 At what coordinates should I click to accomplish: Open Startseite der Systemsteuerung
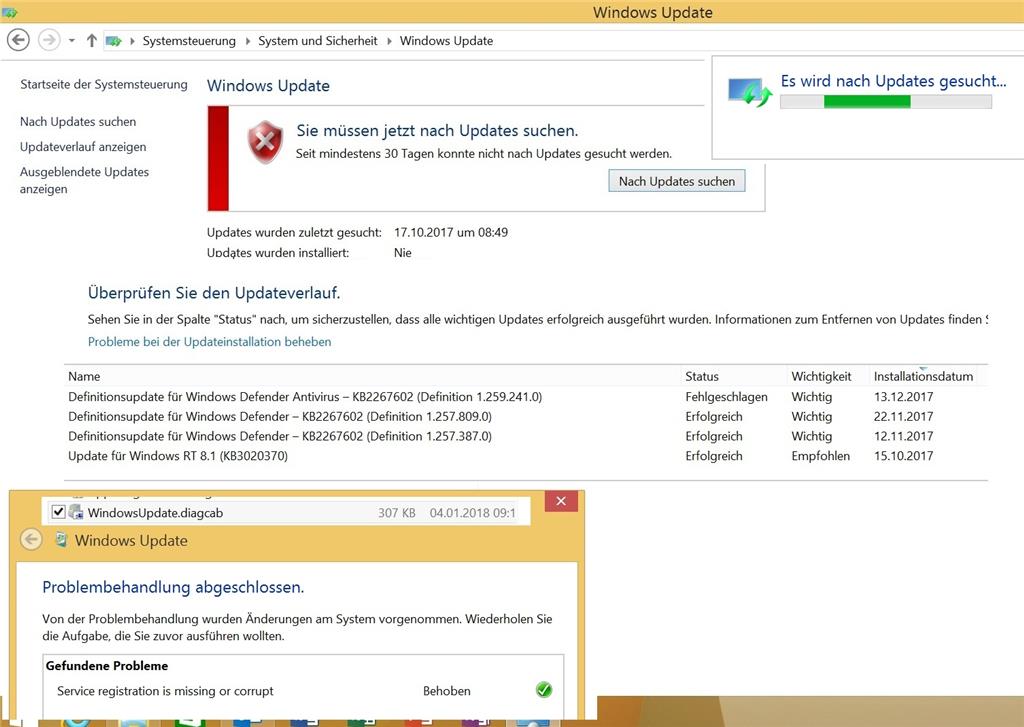104,84
